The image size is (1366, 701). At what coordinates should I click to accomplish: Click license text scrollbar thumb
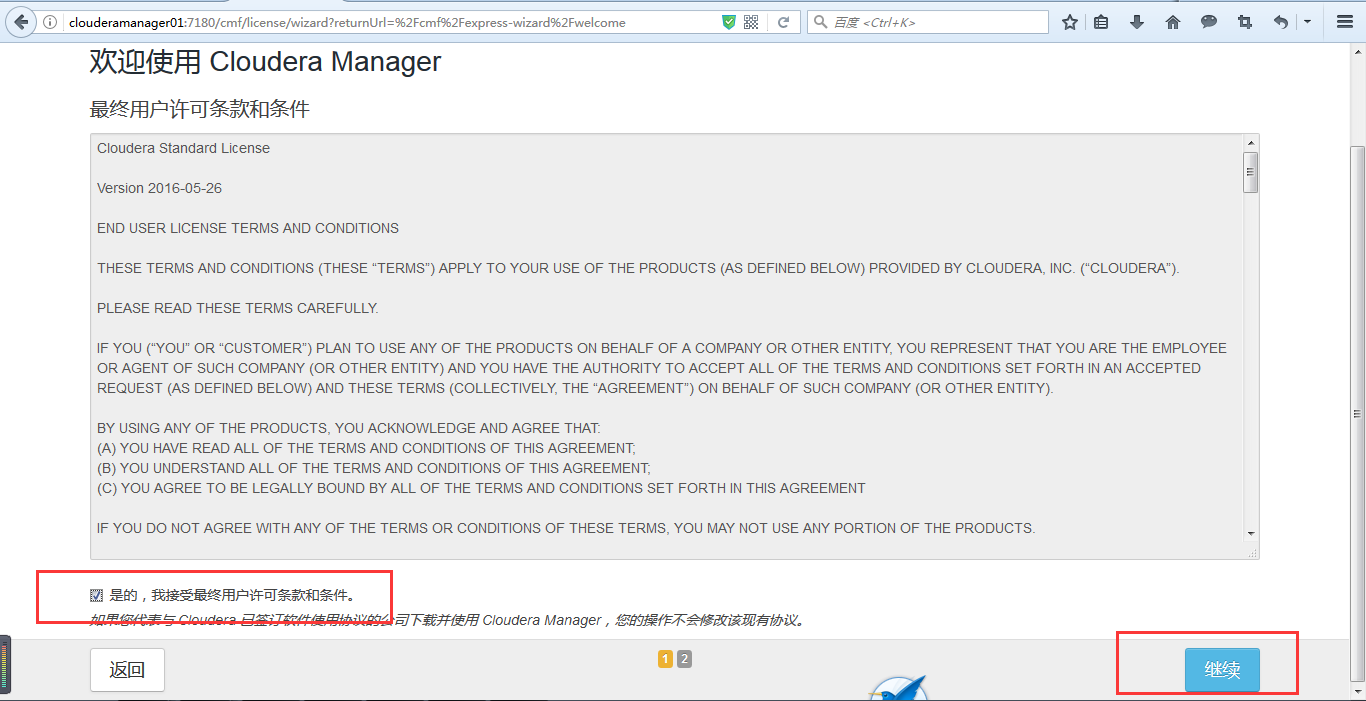1251,172
